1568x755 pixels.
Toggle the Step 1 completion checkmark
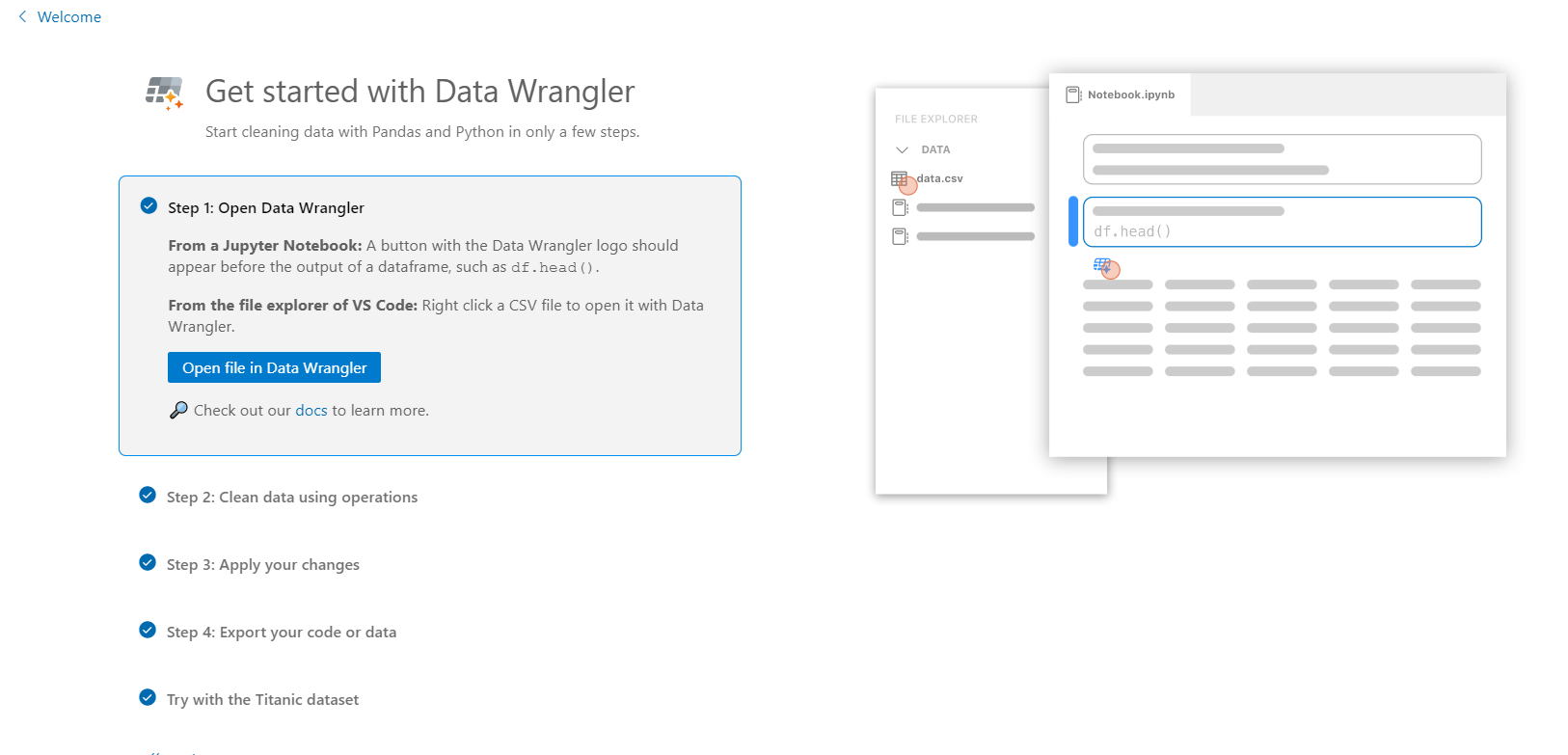click(148, 205)
